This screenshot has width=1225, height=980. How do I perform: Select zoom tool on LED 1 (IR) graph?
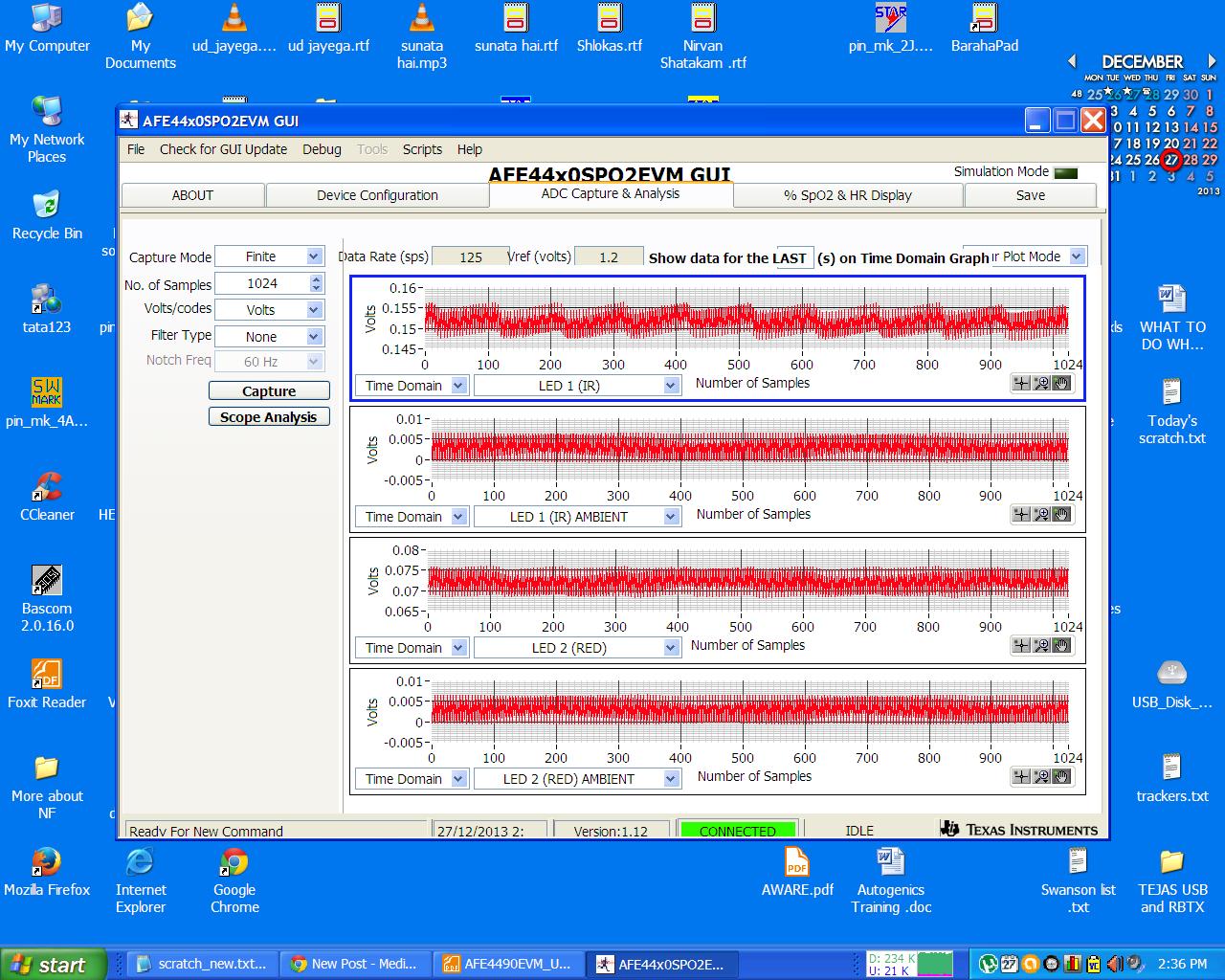(1041, 383)
